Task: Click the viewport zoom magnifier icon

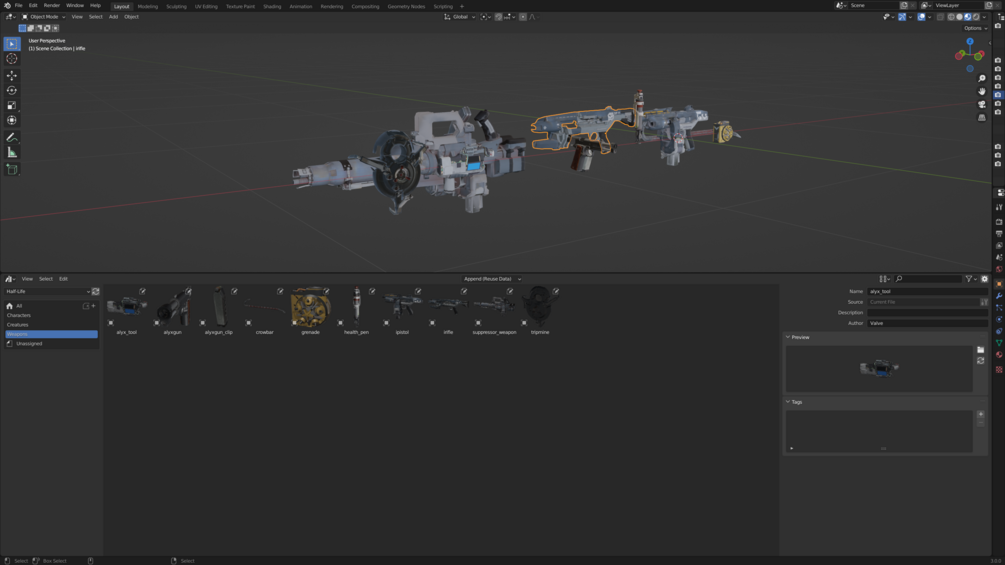Action: tap(981, 79)
